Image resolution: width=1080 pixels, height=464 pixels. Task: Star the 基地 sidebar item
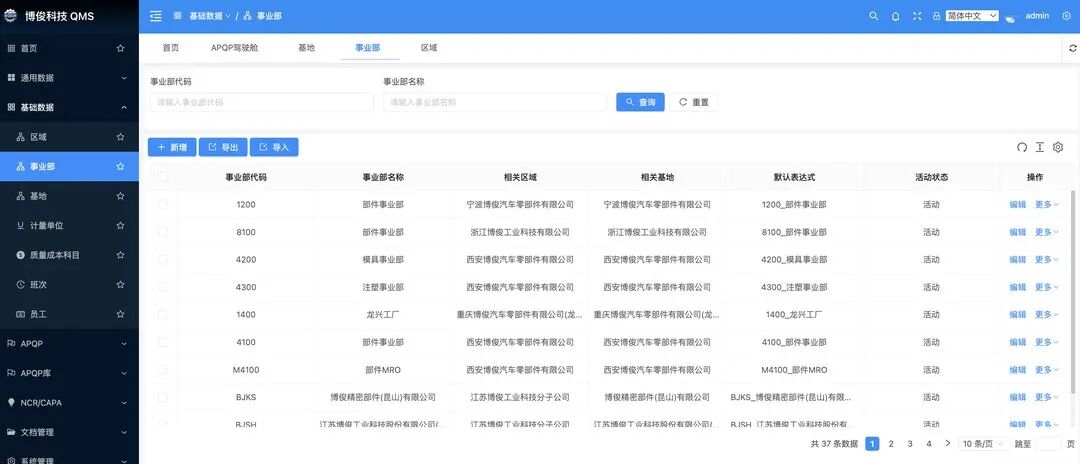[x=121, y=196]
